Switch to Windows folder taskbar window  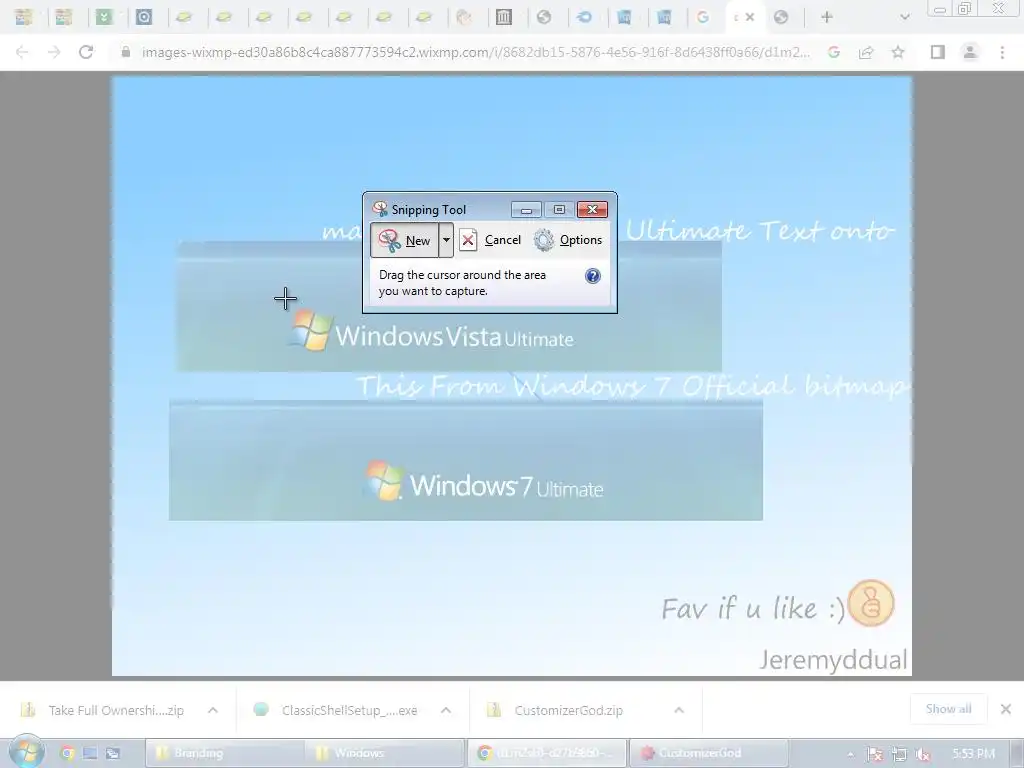[x=384, y=753]
